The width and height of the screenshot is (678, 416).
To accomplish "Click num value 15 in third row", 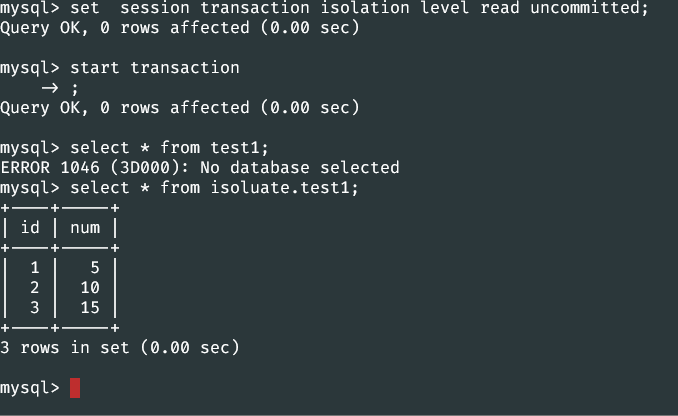I will pos(90,307).
